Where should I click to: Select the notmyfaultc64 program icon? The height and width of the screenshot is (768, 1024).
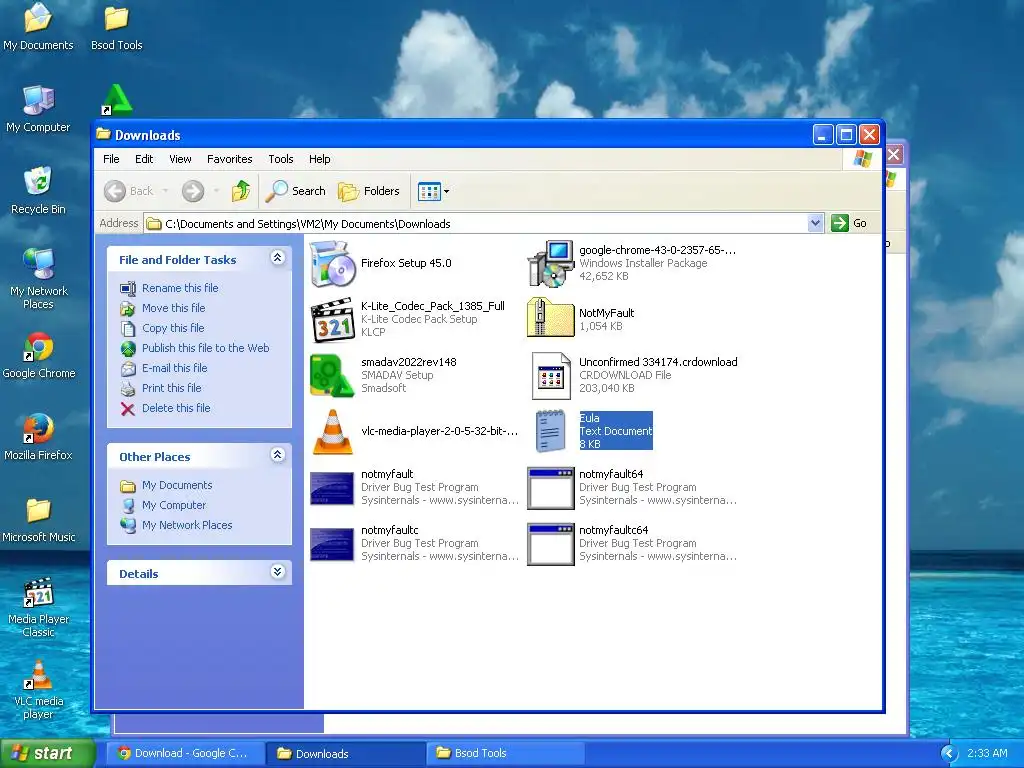pos(551,544)
